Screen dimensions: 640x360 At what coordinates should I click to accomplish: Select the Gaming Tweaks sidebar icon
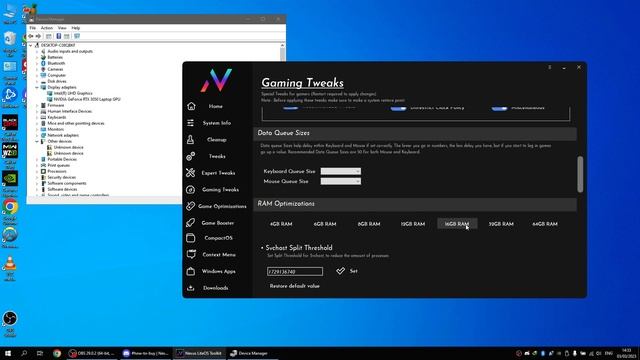(x=190, y=189)
